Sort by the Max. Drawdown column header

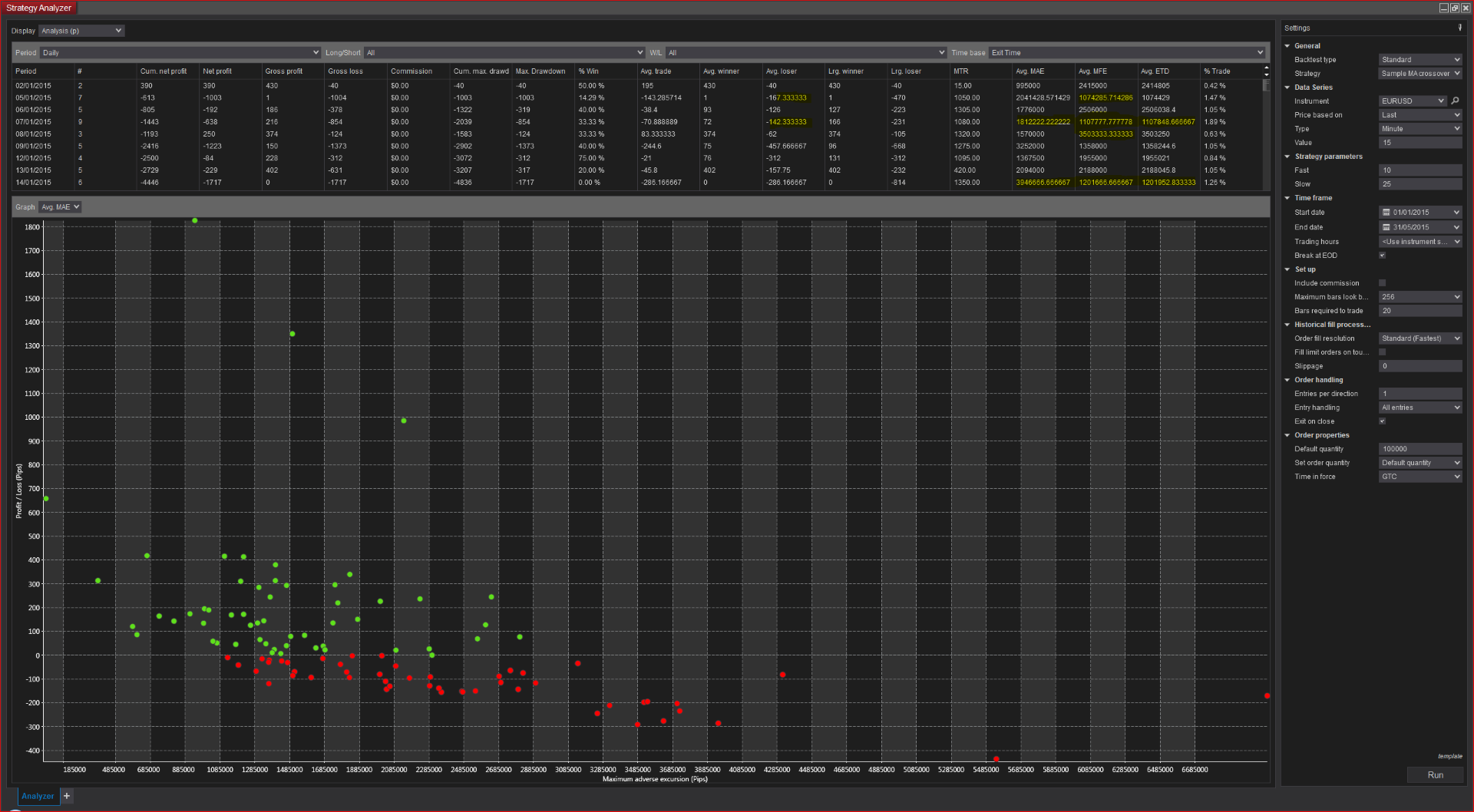click(544, 71)
